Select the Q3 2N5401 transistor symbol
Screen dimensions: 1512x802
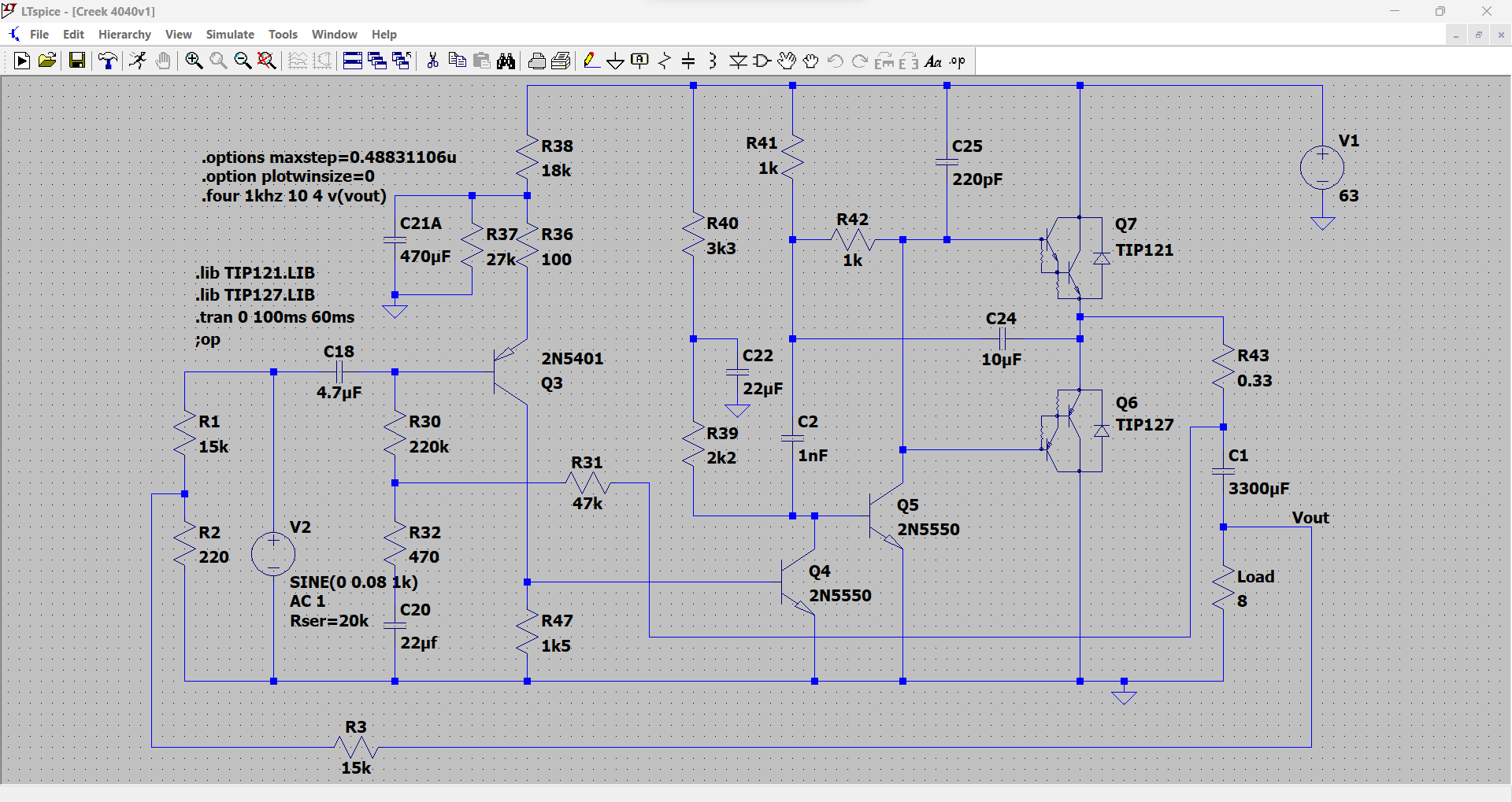510,371
